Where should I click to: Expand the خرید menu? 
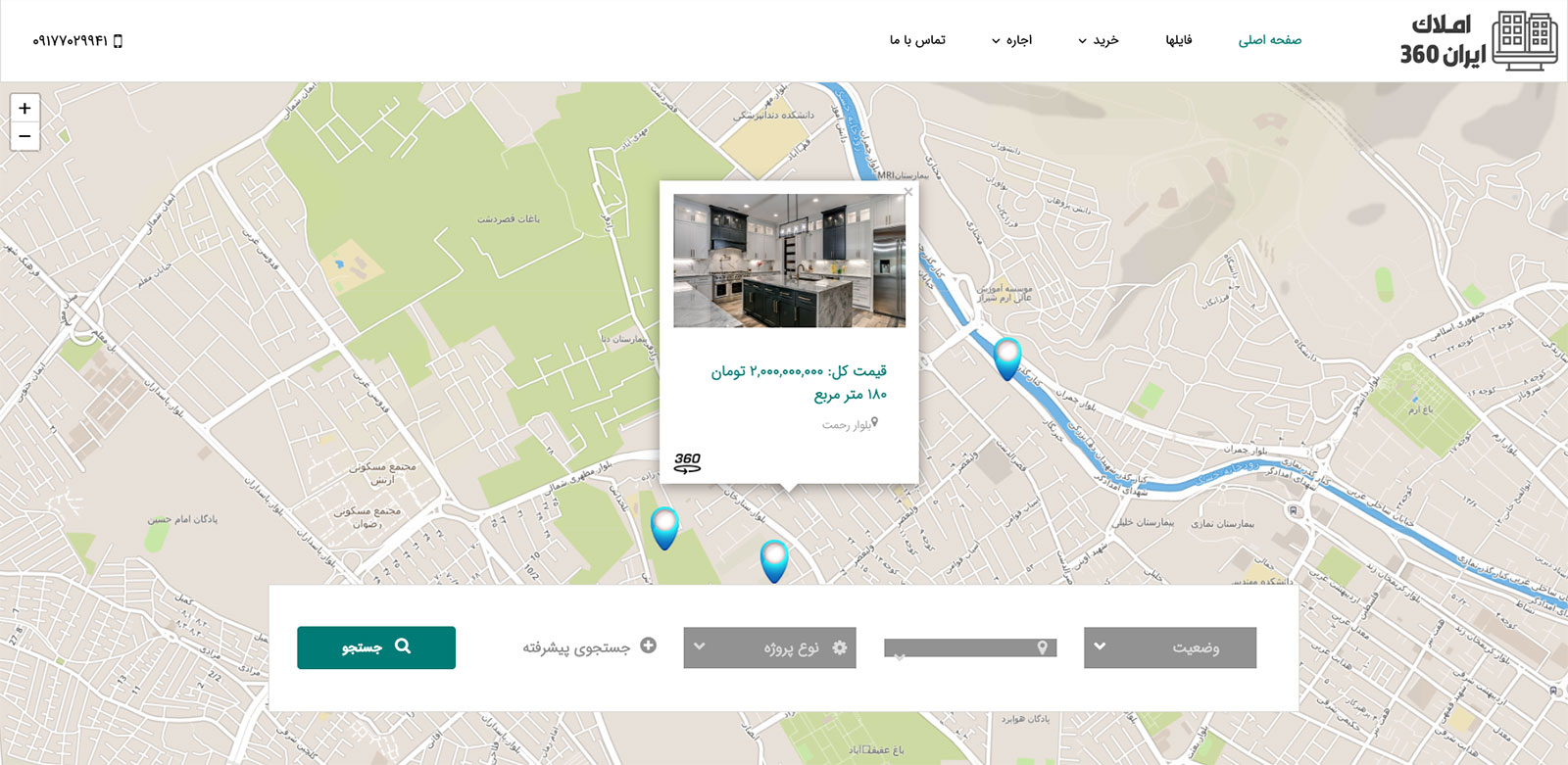pyautogui.click(x=1099, y=40)
